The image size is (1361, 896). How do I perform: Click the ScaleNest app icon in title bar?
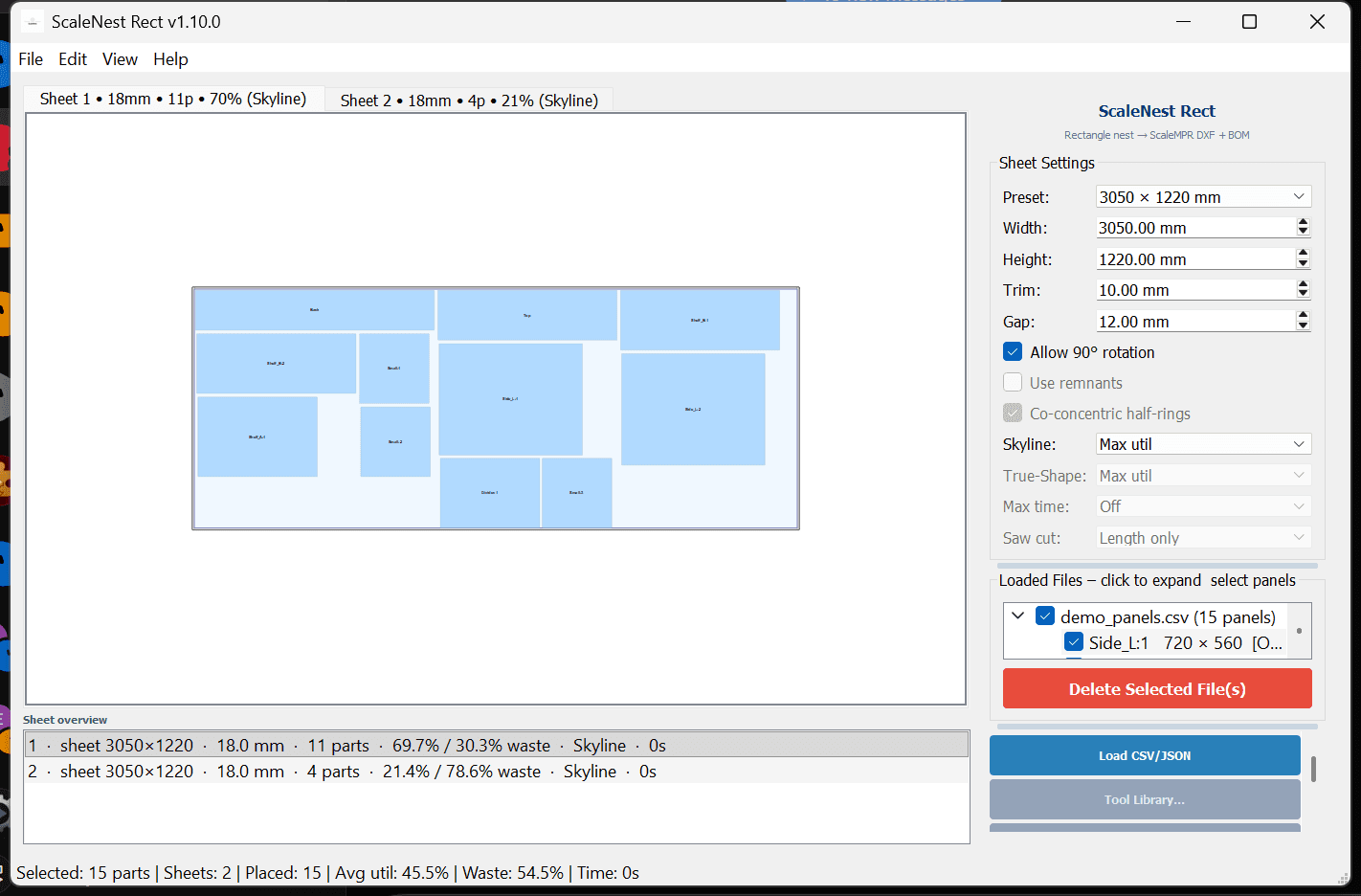click(32, 21)
